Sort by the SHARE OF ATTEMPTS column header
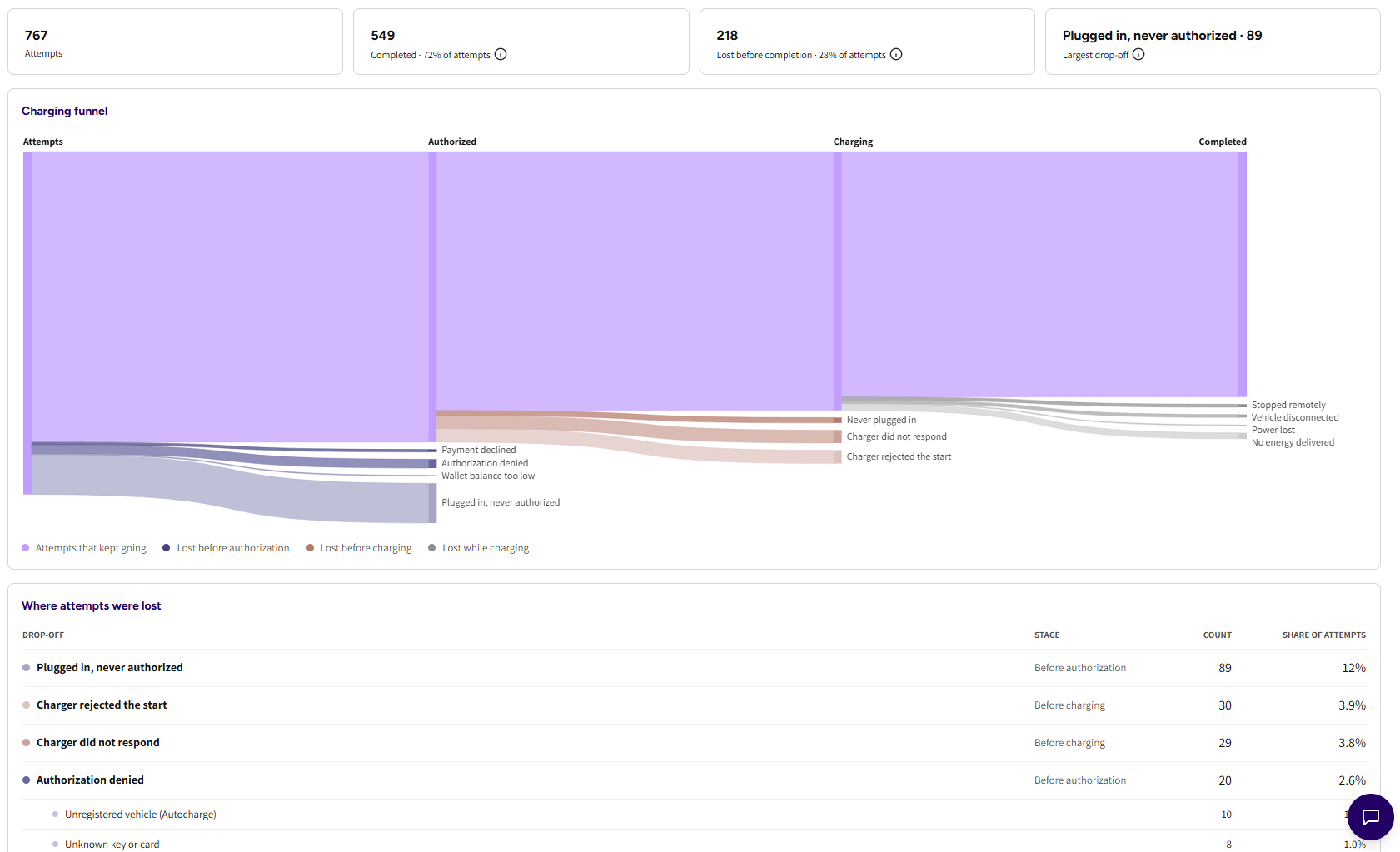 click(1323, 635)
